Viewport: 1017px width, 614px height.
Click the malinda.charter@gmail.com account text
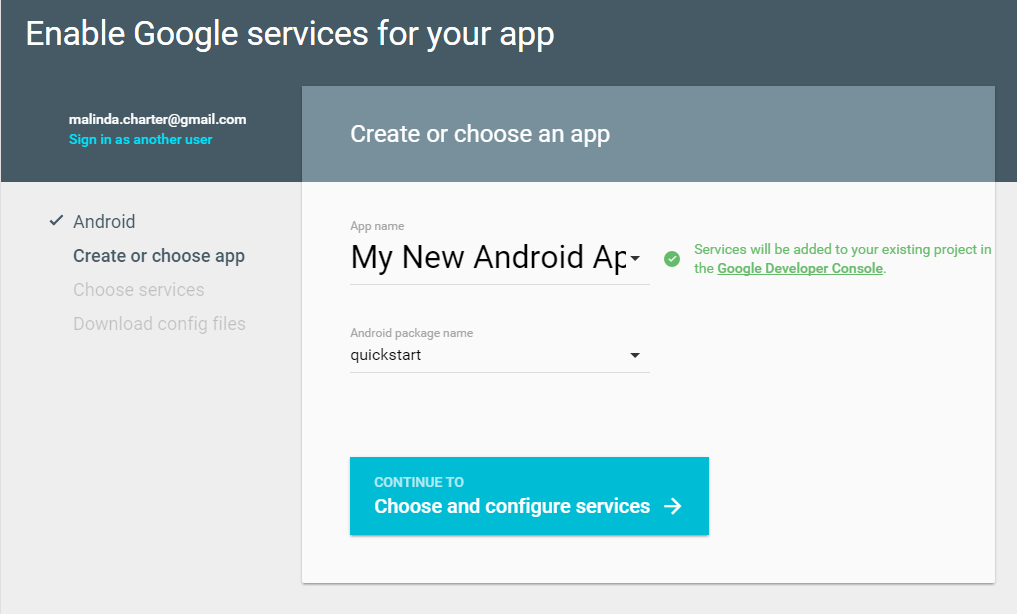pos(158,119)
